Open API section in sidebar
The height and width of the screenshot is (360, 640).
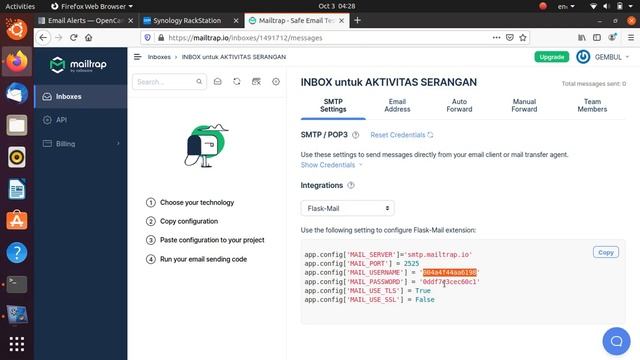[80, 120]
